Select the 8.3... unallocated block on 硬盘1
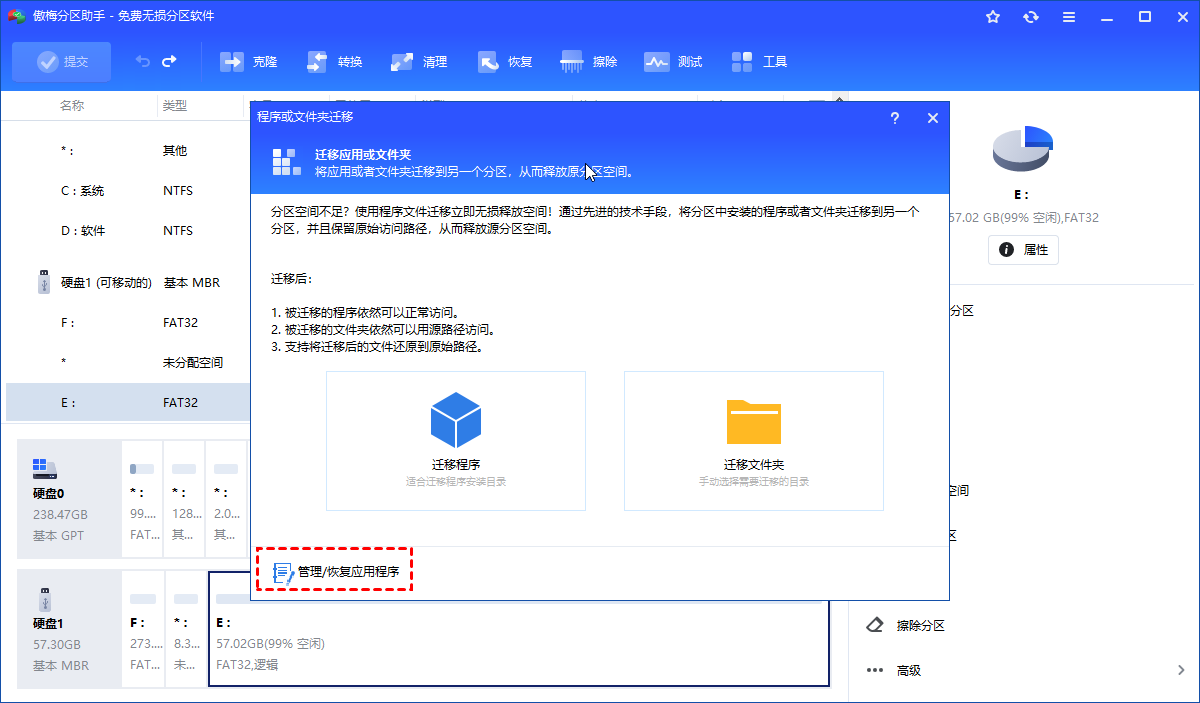Image resolution: width=1200 pixels, height=703 pixels. pos(185,628)
